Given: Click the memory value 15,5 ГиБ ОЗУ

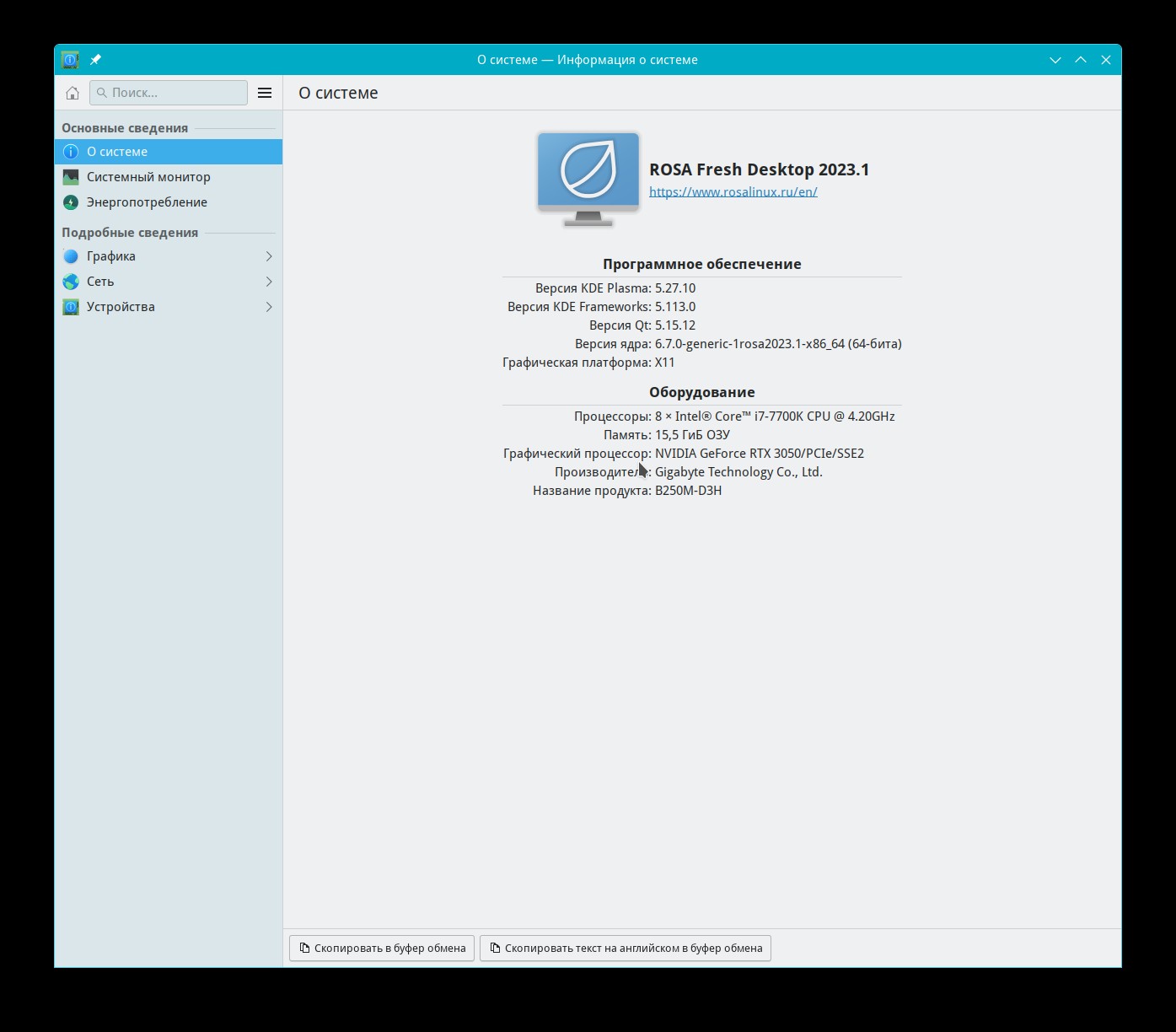Looking at the screenshot, I should [x=692, y=435].
